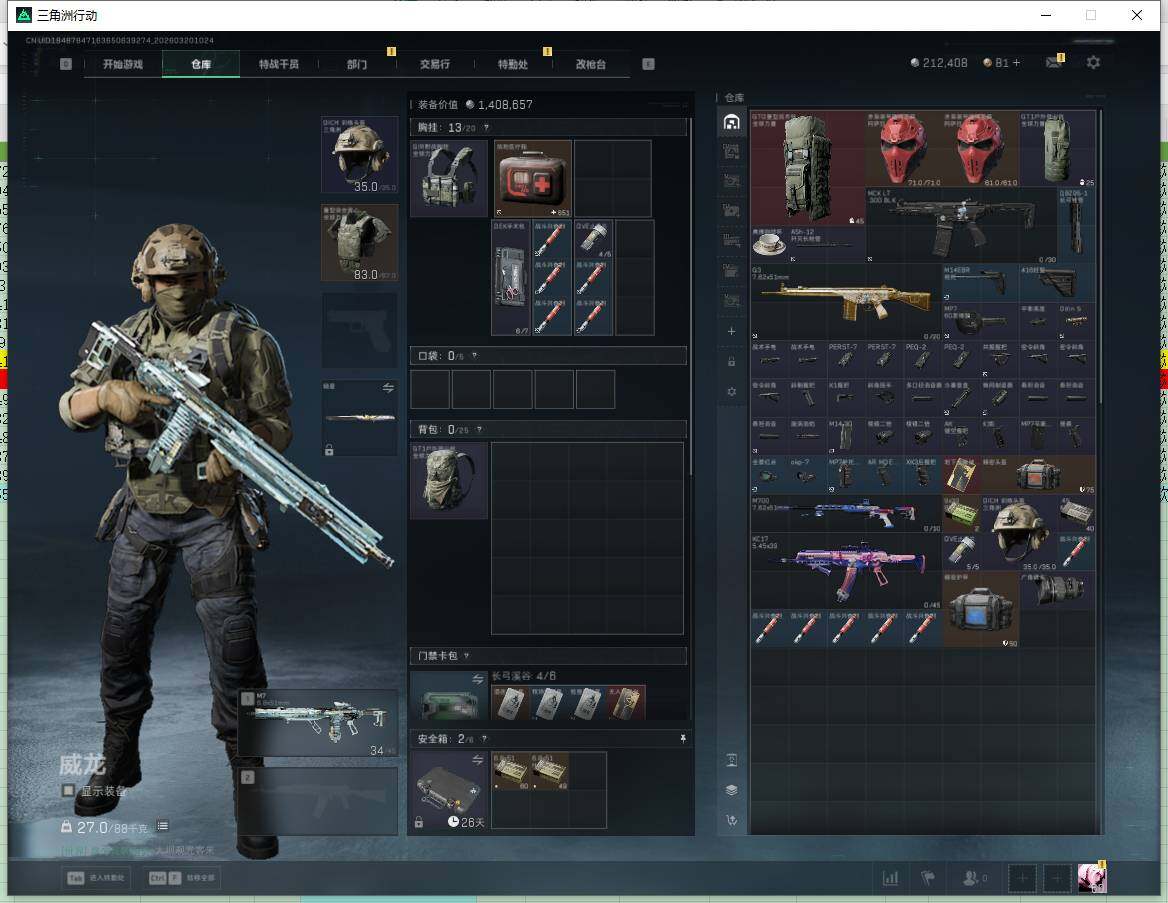1168x903 pixels.
Task: Swap the melee knife slot
Action: click(x=388, y=387)
